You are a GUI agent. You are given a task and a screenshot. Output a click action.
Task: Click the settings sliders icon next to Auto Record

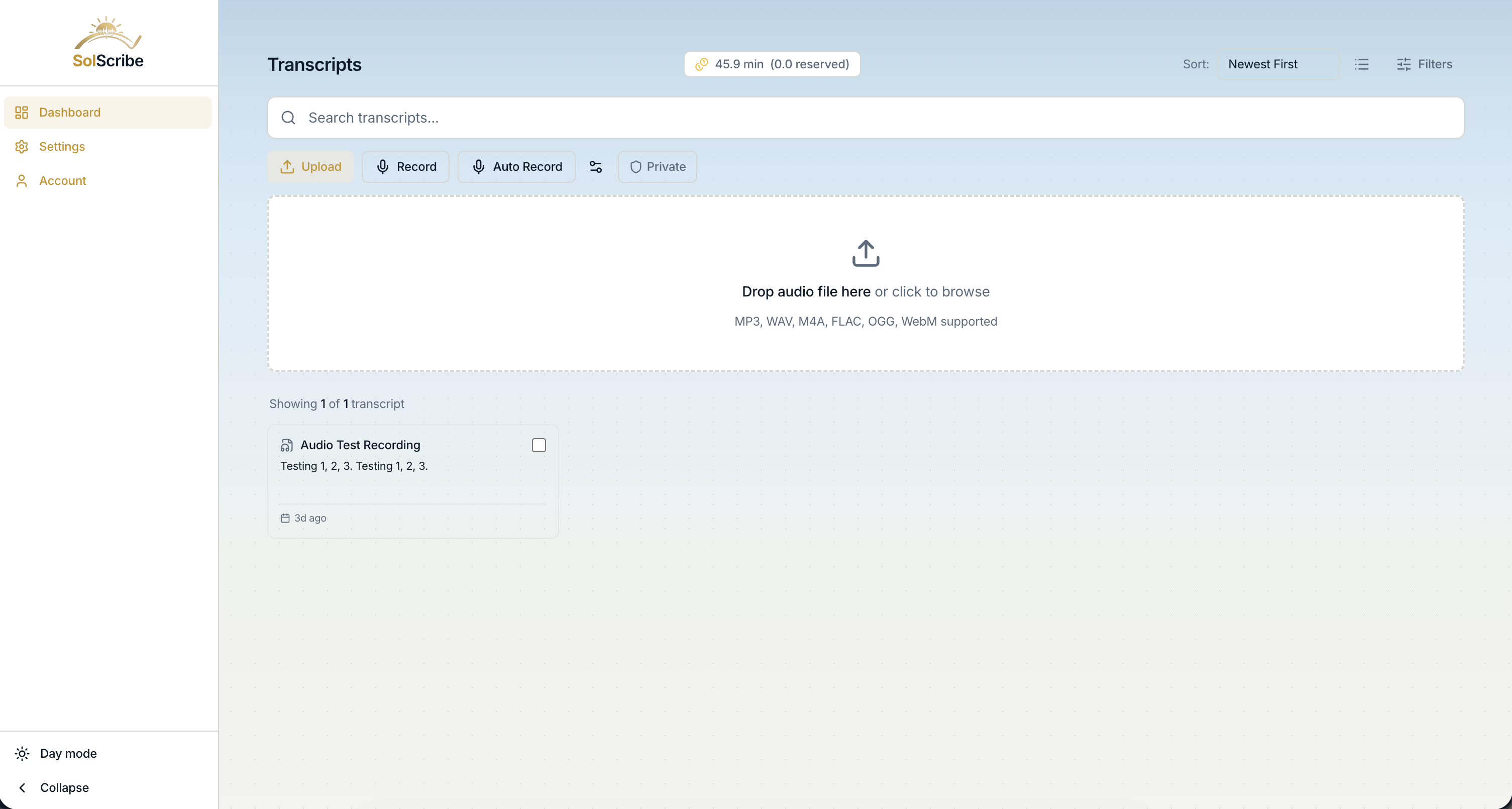click(x=595, y=167)
